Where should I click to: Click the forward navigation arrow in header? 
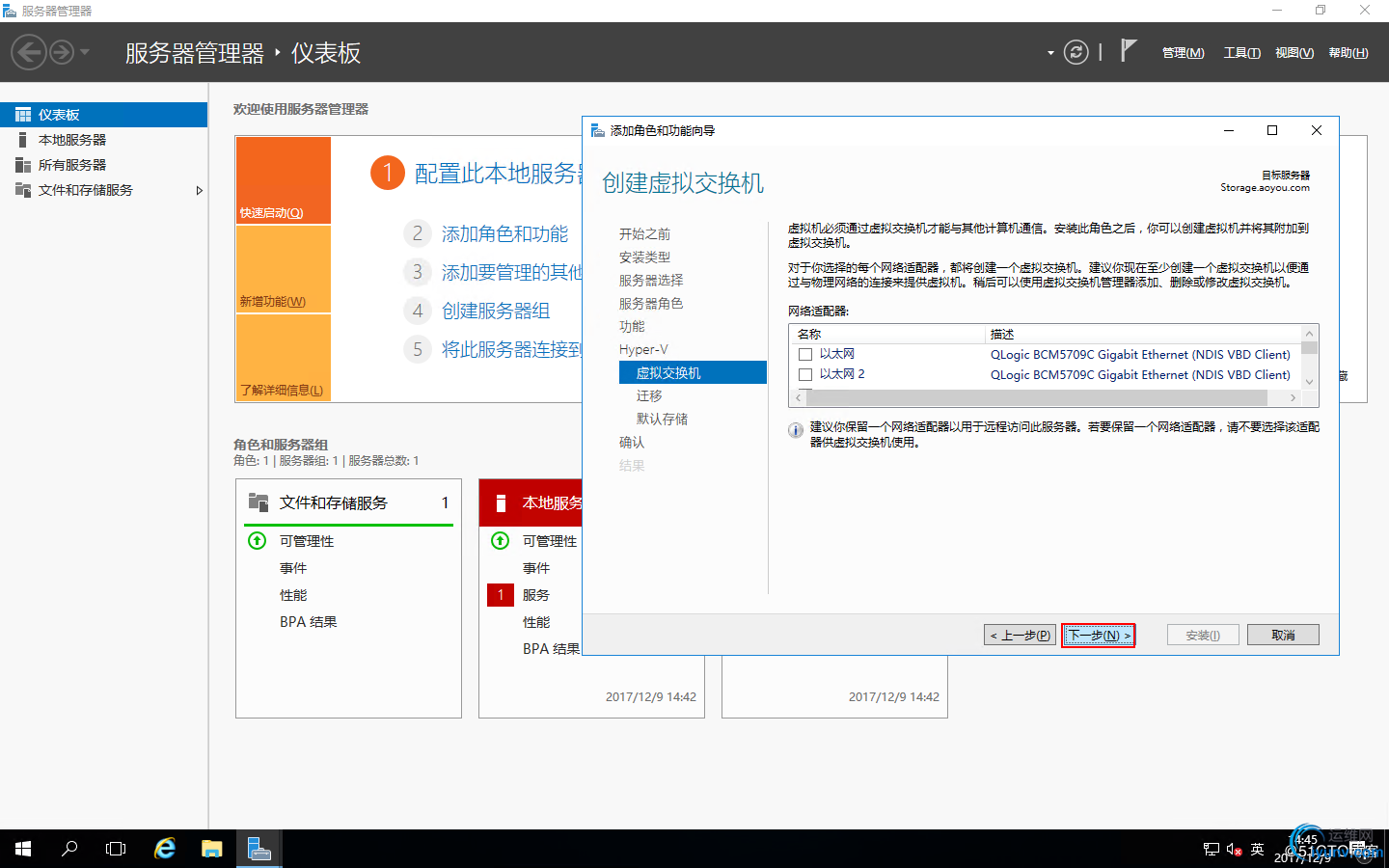coord(62,52)
